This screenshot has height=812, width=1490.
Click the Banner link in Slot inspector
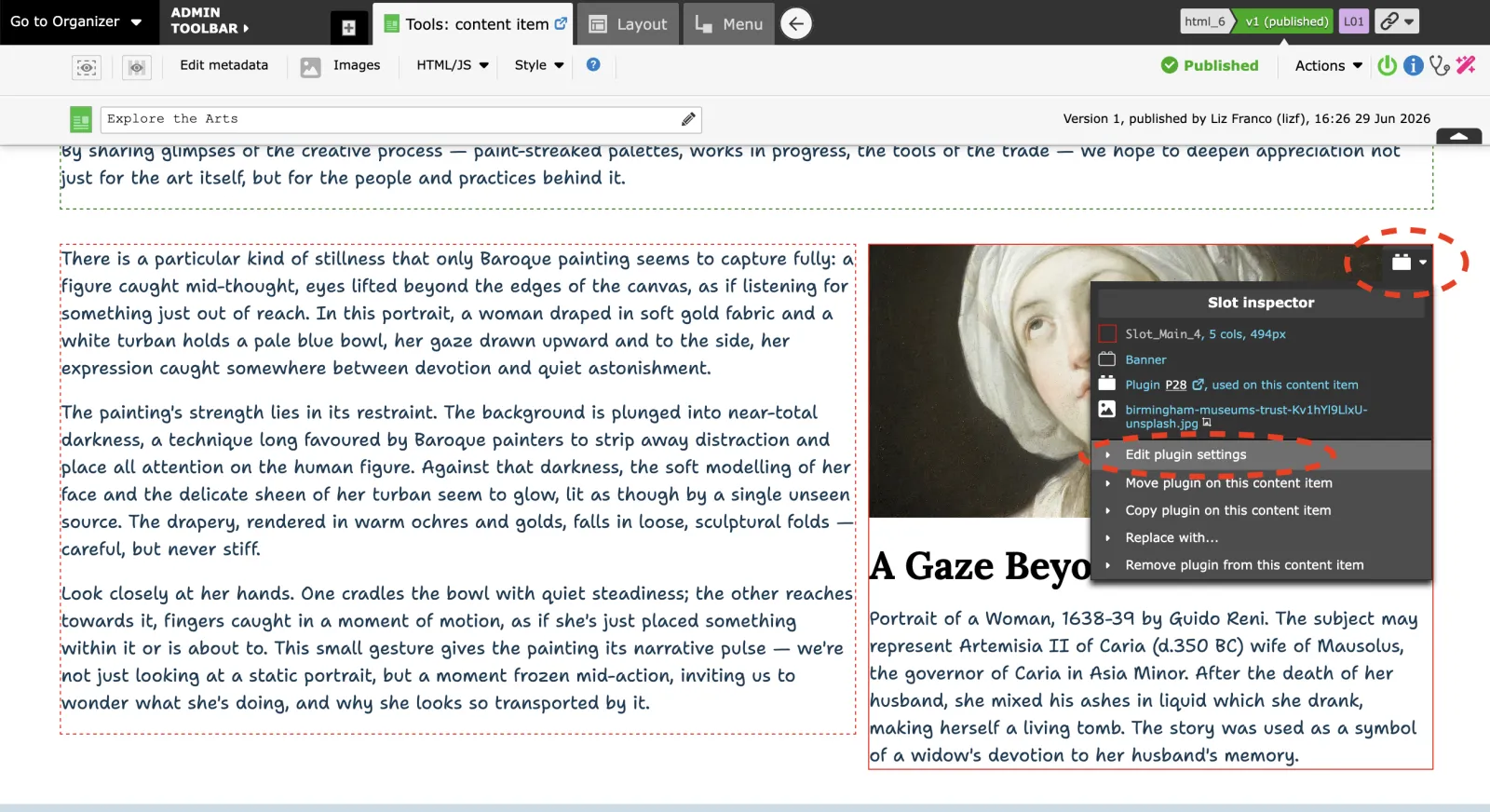(1145, 359)
